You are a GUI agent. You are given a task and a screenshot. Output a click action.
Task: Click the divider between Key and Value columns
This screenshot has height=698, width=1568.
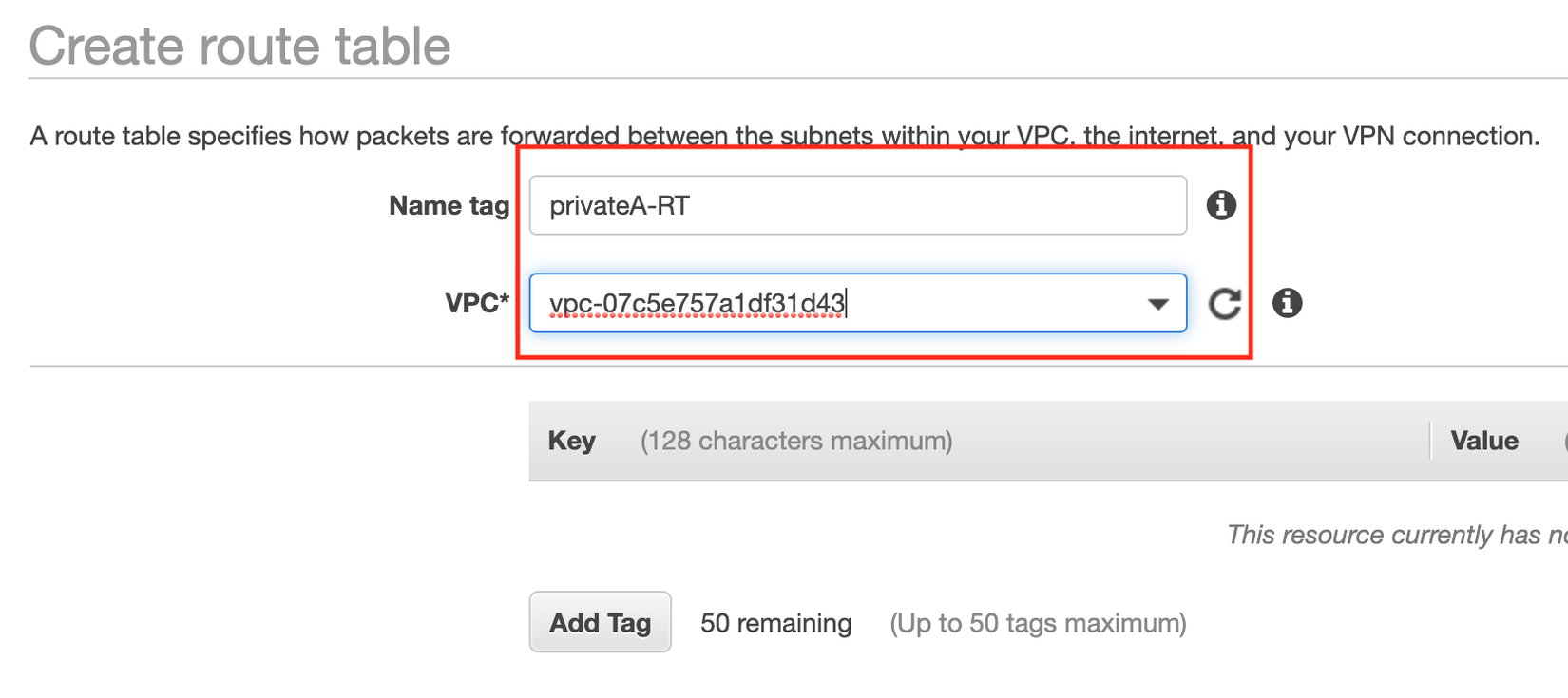(1430, 441)
